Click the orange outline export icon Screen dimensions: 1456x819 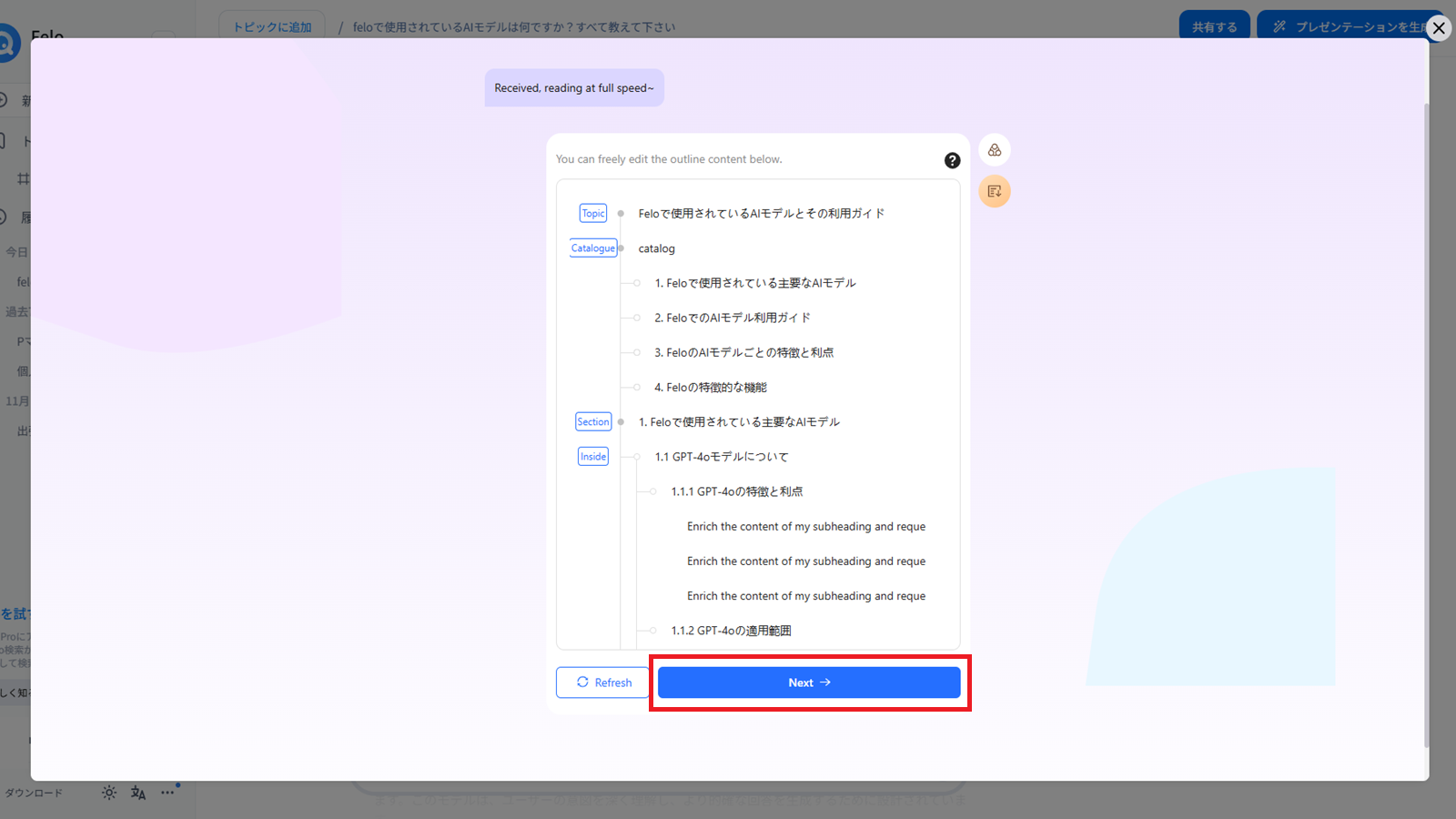(995, 191)
